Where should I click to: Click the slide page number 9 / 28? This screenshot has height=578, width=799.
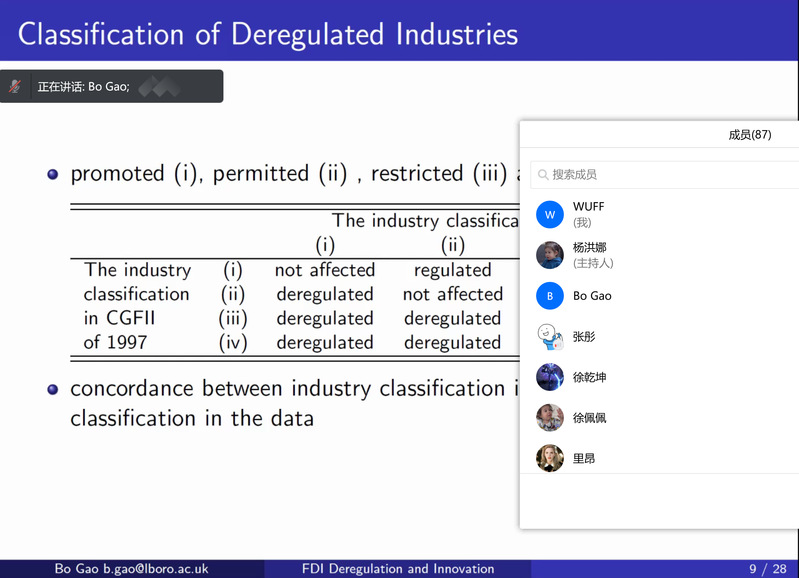768,569
